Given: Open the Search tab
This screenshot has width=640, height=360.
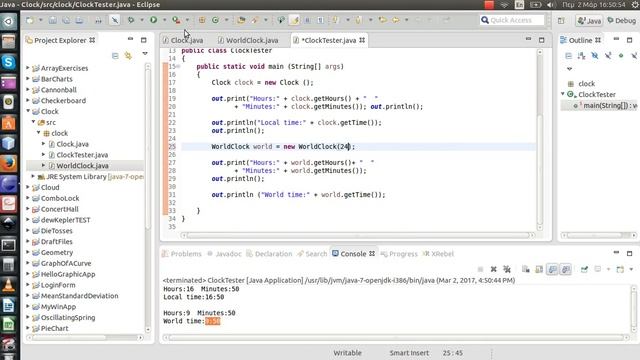Looking at the screenshot, I should pyautogui.click(x=312, y=253).
